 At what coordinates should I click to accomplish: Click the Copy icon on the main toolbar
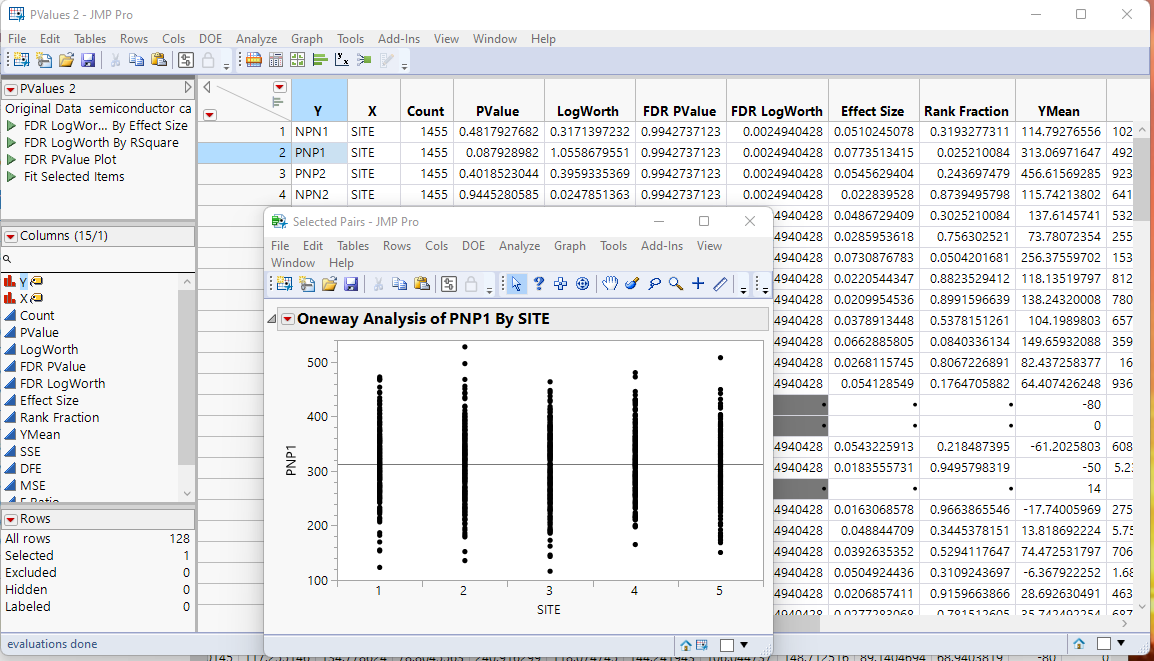[x=135, y=61]
